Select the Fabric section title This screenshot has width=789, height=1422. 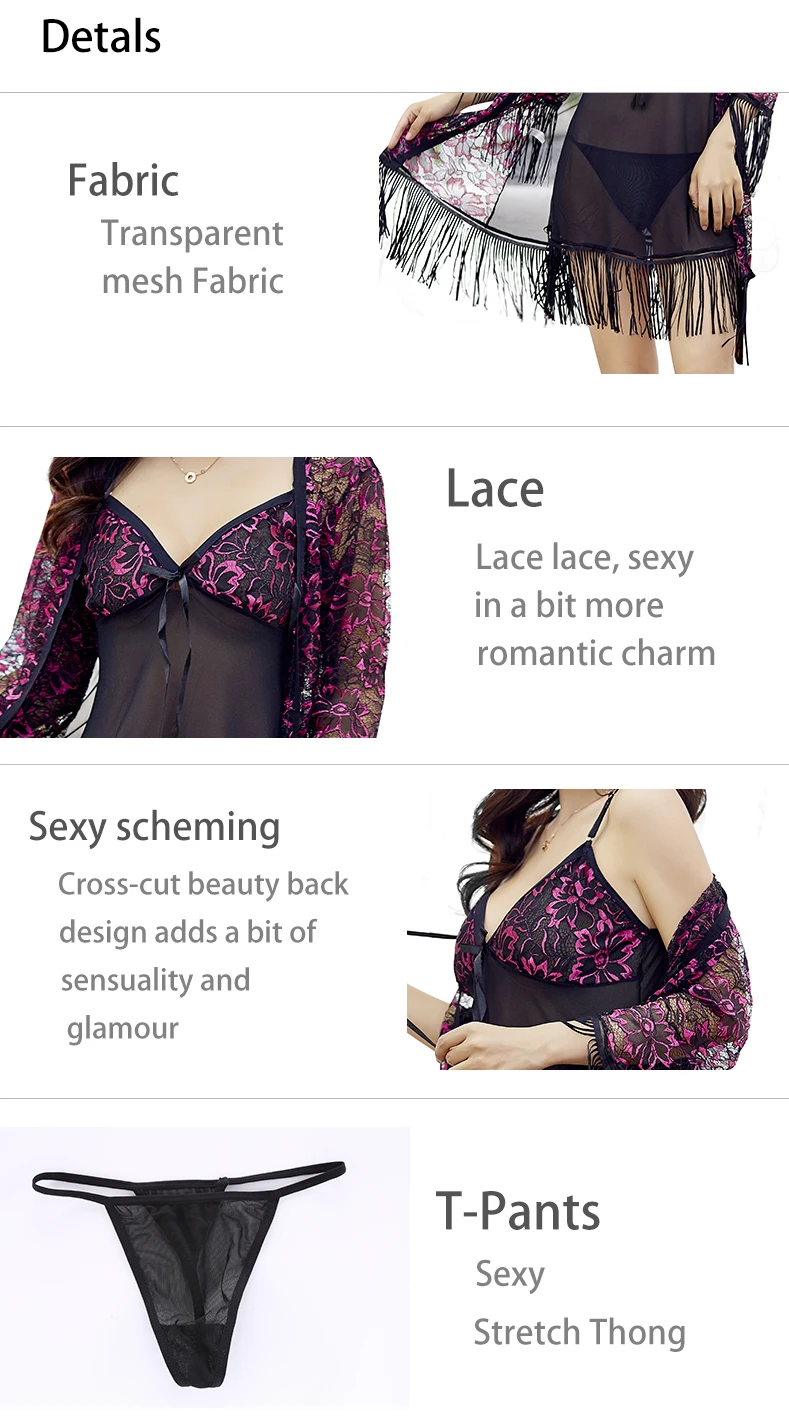pos(123,180)
